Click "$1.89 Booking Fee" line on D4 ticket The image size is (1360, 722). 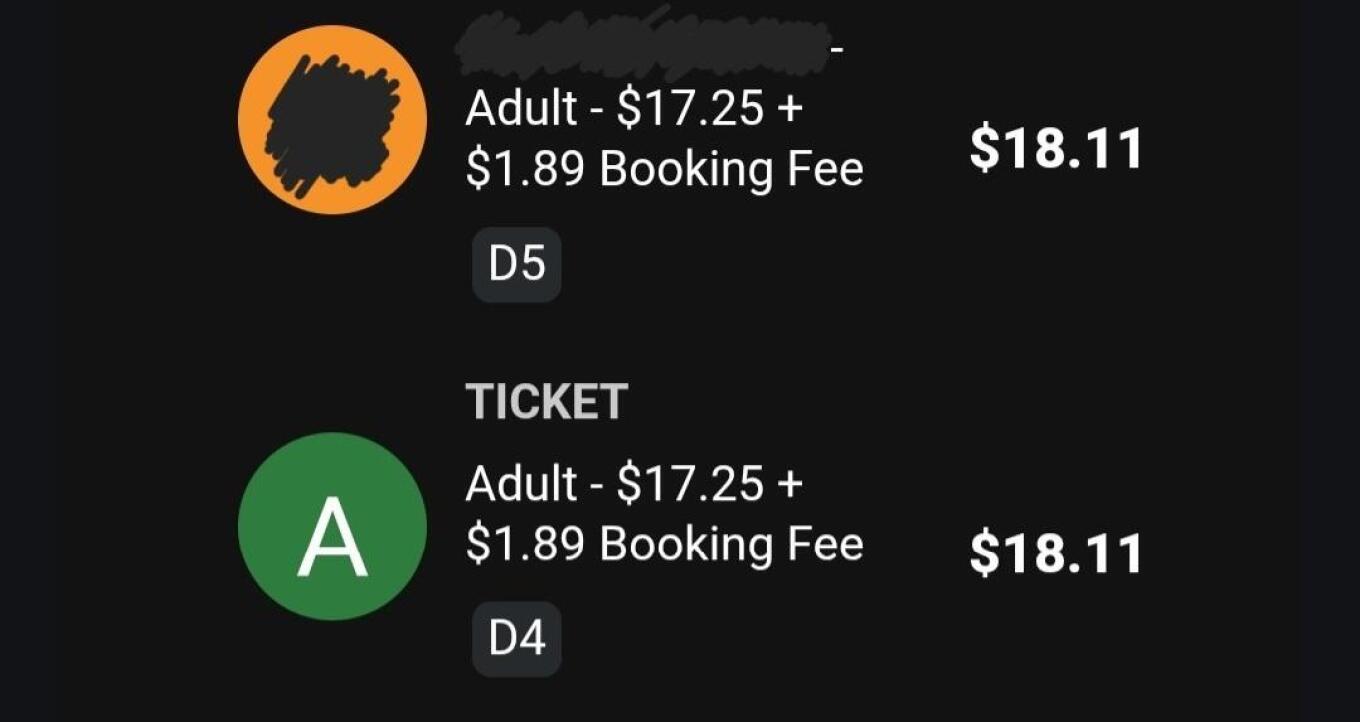coord(664,545)
